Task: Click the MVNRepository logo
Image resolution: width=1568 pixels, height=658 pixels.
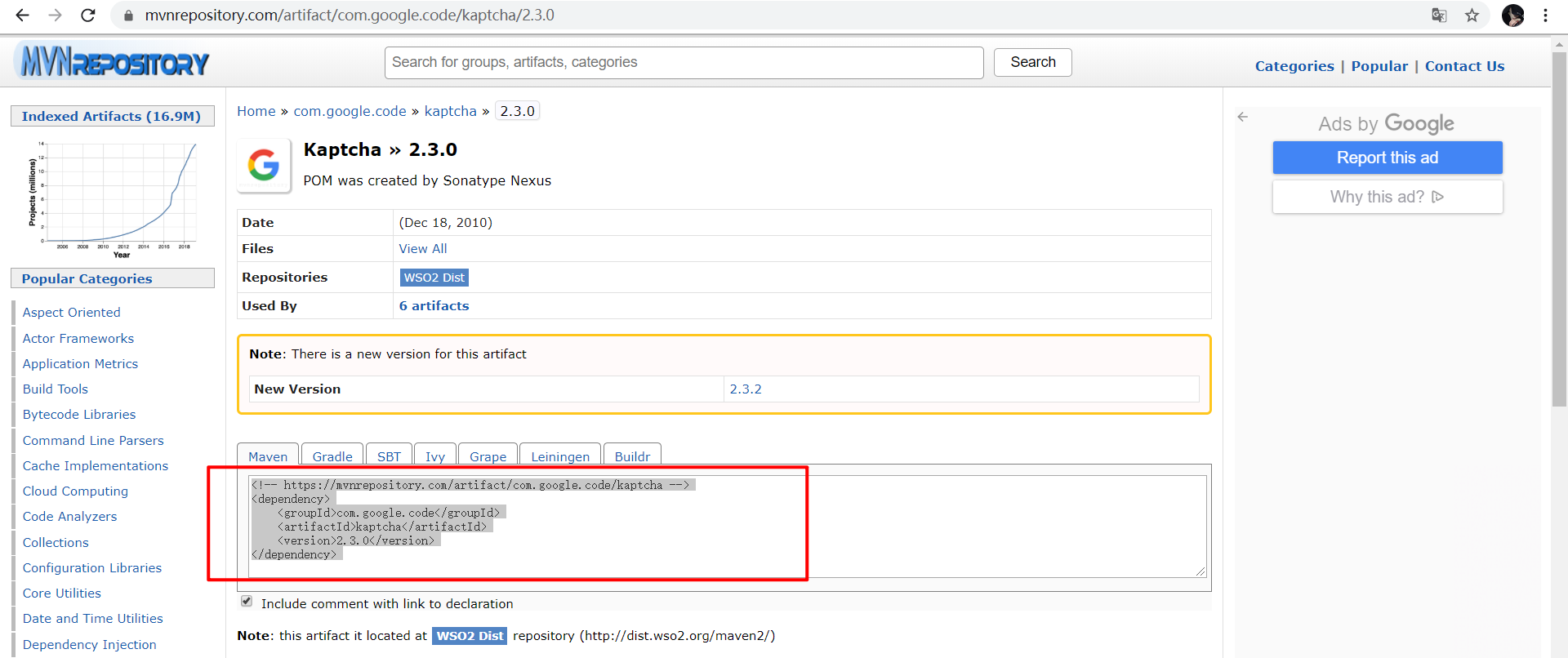Action: 113,60
